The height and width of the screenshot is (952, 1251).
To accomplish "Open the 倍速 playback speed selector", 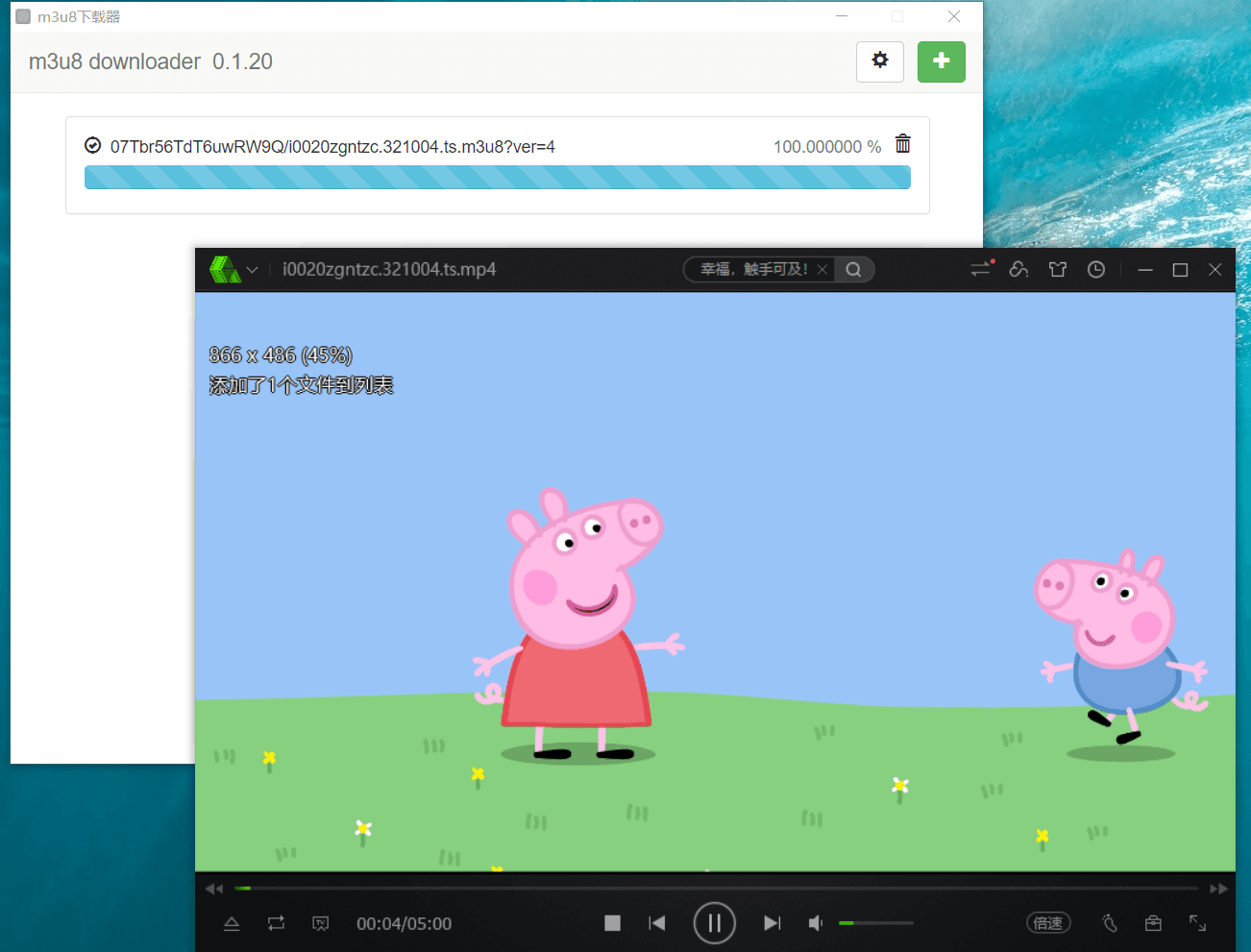I will point(1048,923).
